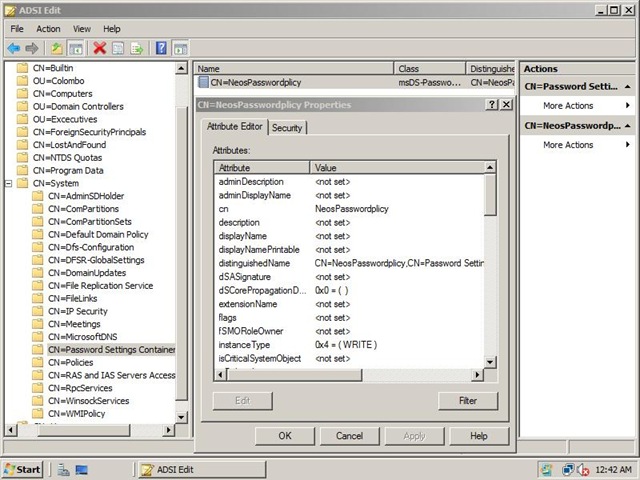Click the attribute list horizontal scroll right arrow
This screenshot has height=480, width=640.
pyautogui.click(x=477, y=375)
